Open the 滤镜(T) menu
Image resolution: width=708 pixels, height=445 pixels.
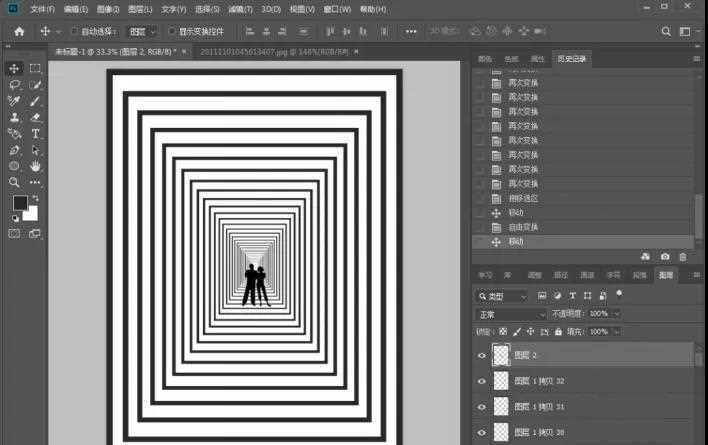[x=240, y=9]
